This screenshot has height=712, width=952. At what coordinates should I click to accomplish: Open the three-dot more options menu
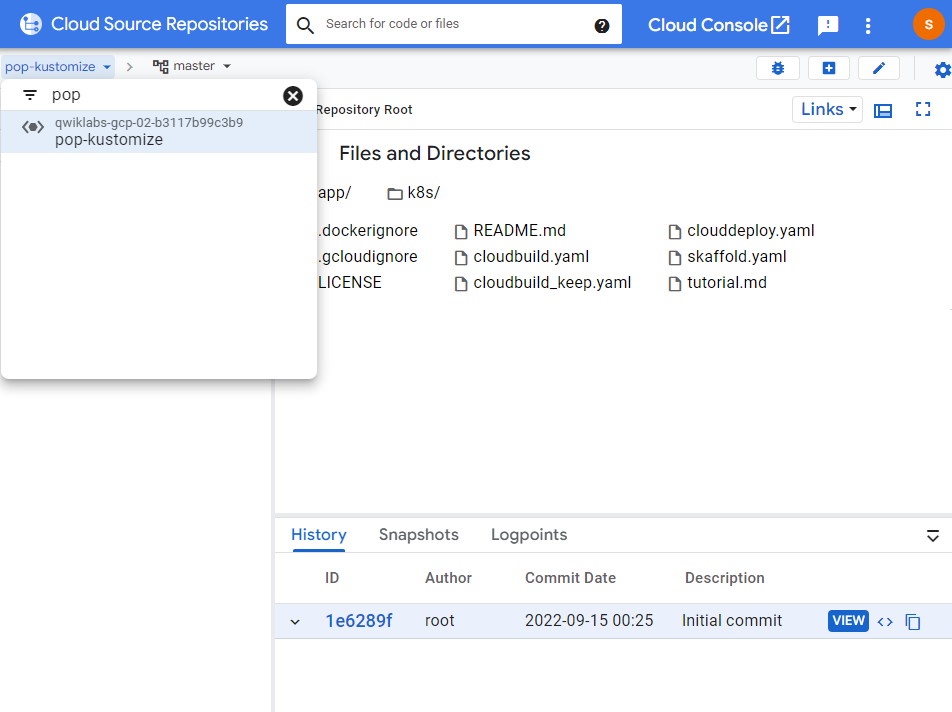(868, 25)
